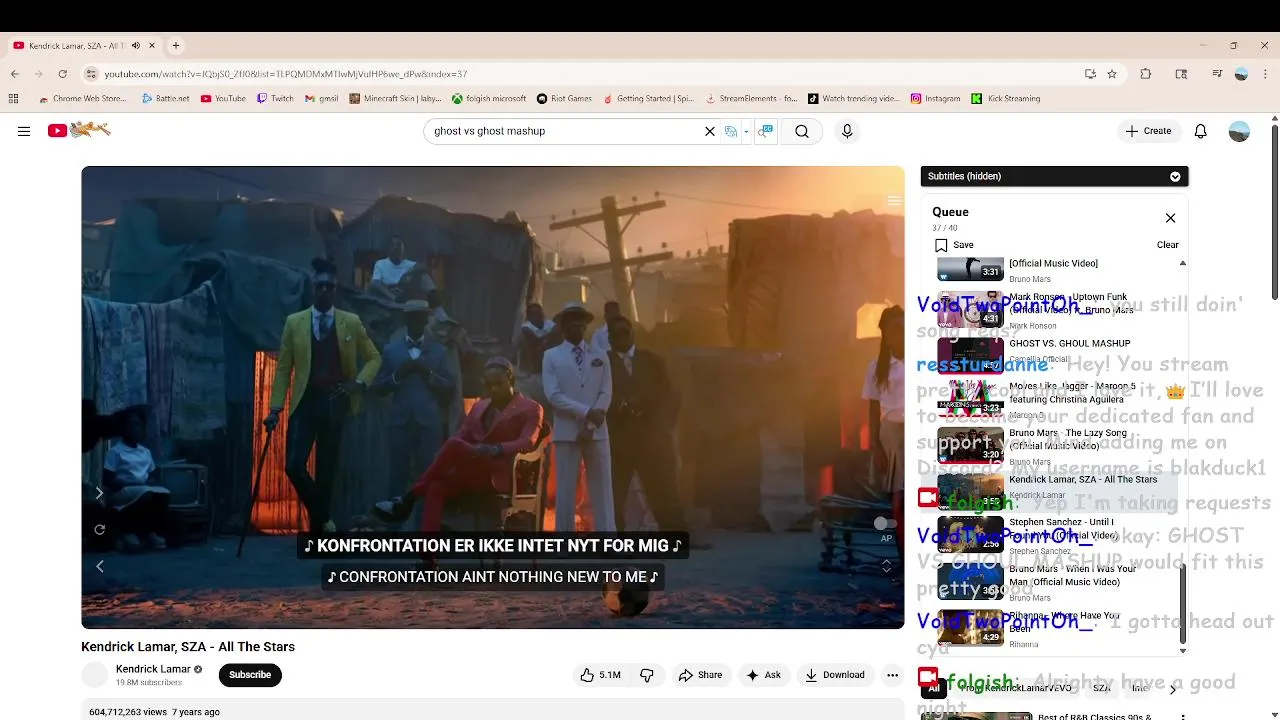This screenshot has width=1280, height=720.
Task: Select the From KendrickLamarVEVO chip
Action: click(x=1014, y=689)
